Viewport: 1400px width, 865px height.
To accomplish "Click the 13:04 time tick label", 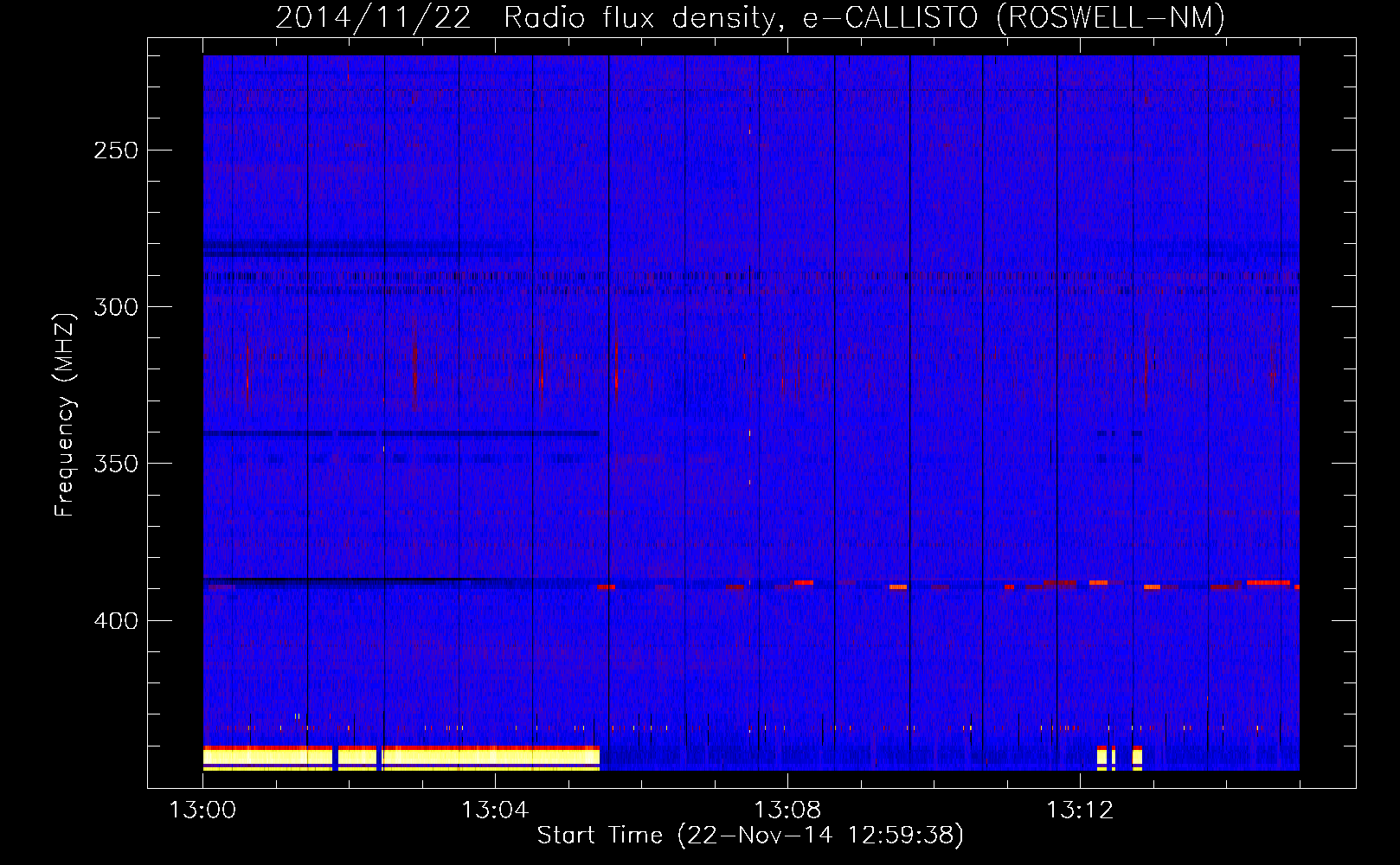I will click(495, 811).
